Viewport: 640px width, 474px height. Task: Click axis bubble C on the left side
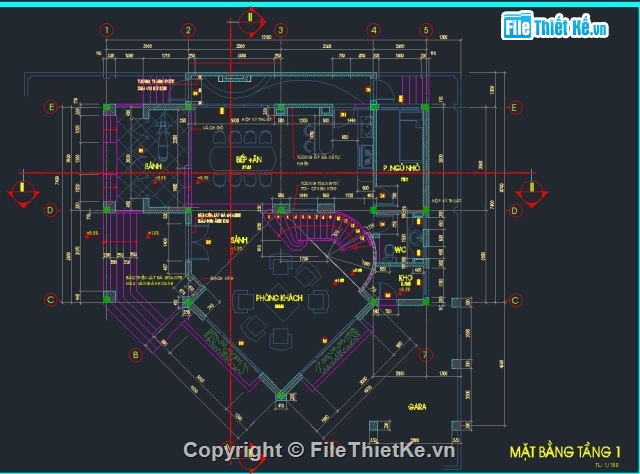tap(51, 300)
